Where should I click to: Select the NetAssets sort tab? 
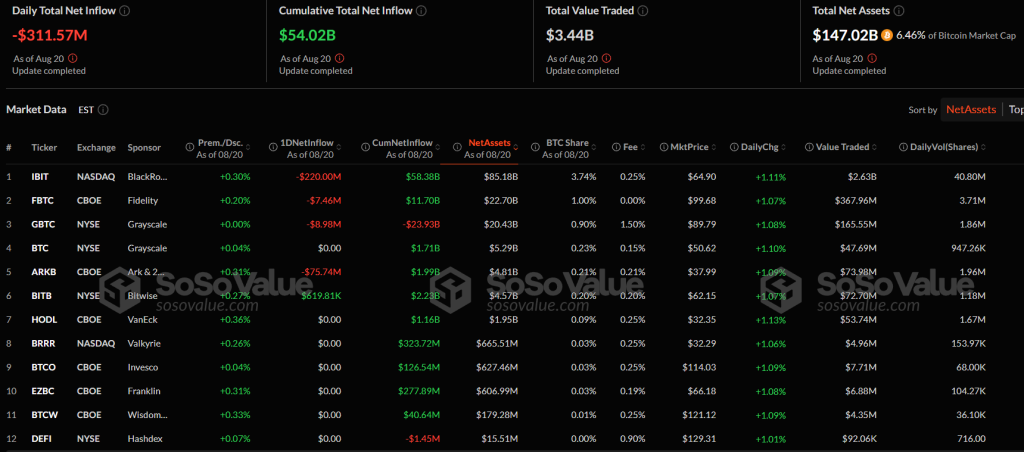pos(970,109)
